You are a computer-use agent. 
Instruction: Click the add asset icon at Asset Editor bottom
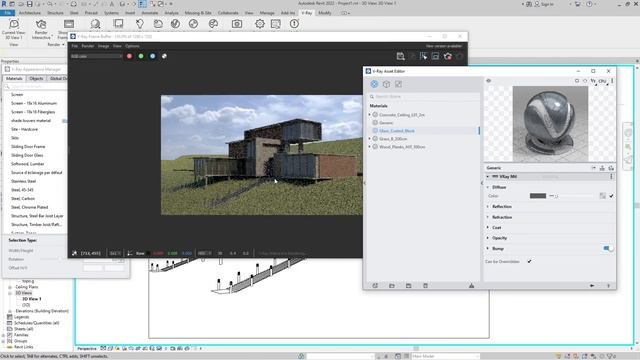375,286
